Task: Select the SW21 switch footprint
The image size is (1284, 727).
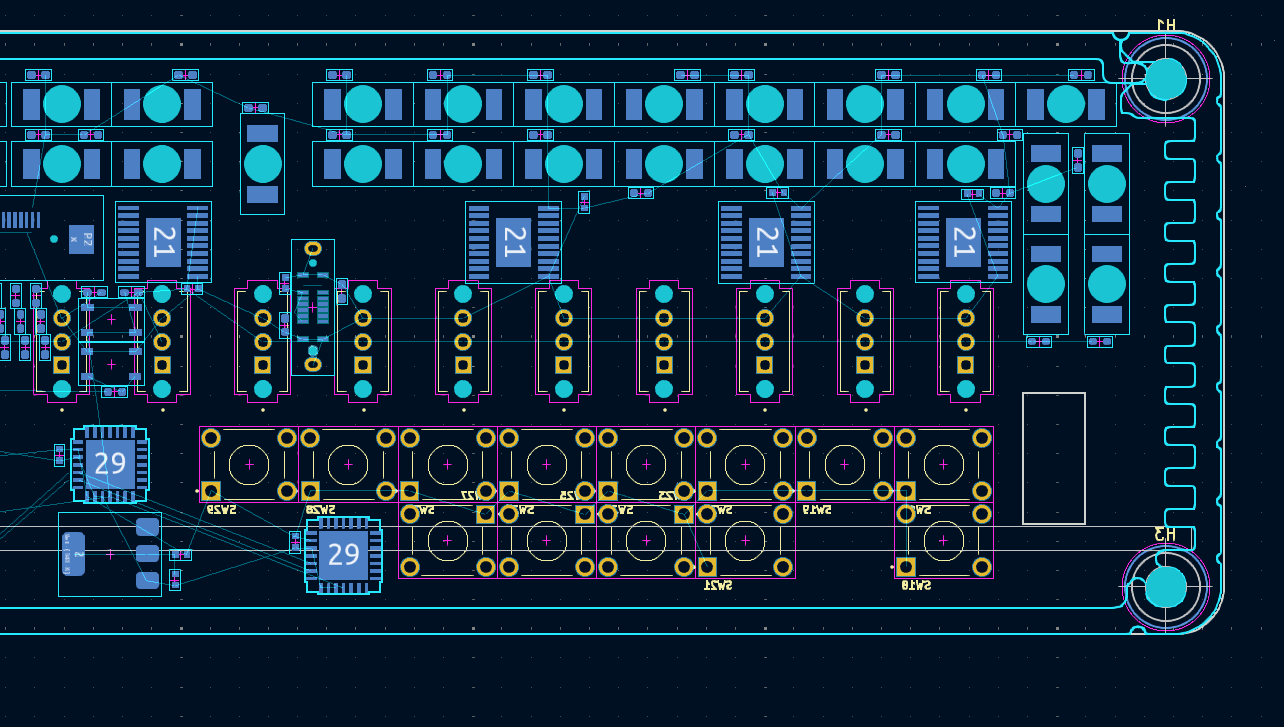Action: coord(745,541)
